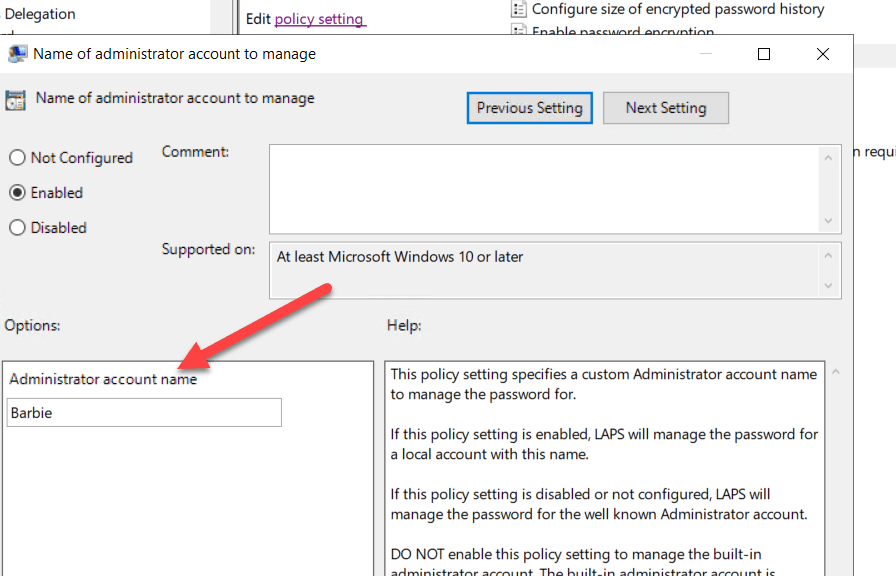The image size is (896, 576).
Task: Select the Not Configured radio button
Action: tap(16, 157)
